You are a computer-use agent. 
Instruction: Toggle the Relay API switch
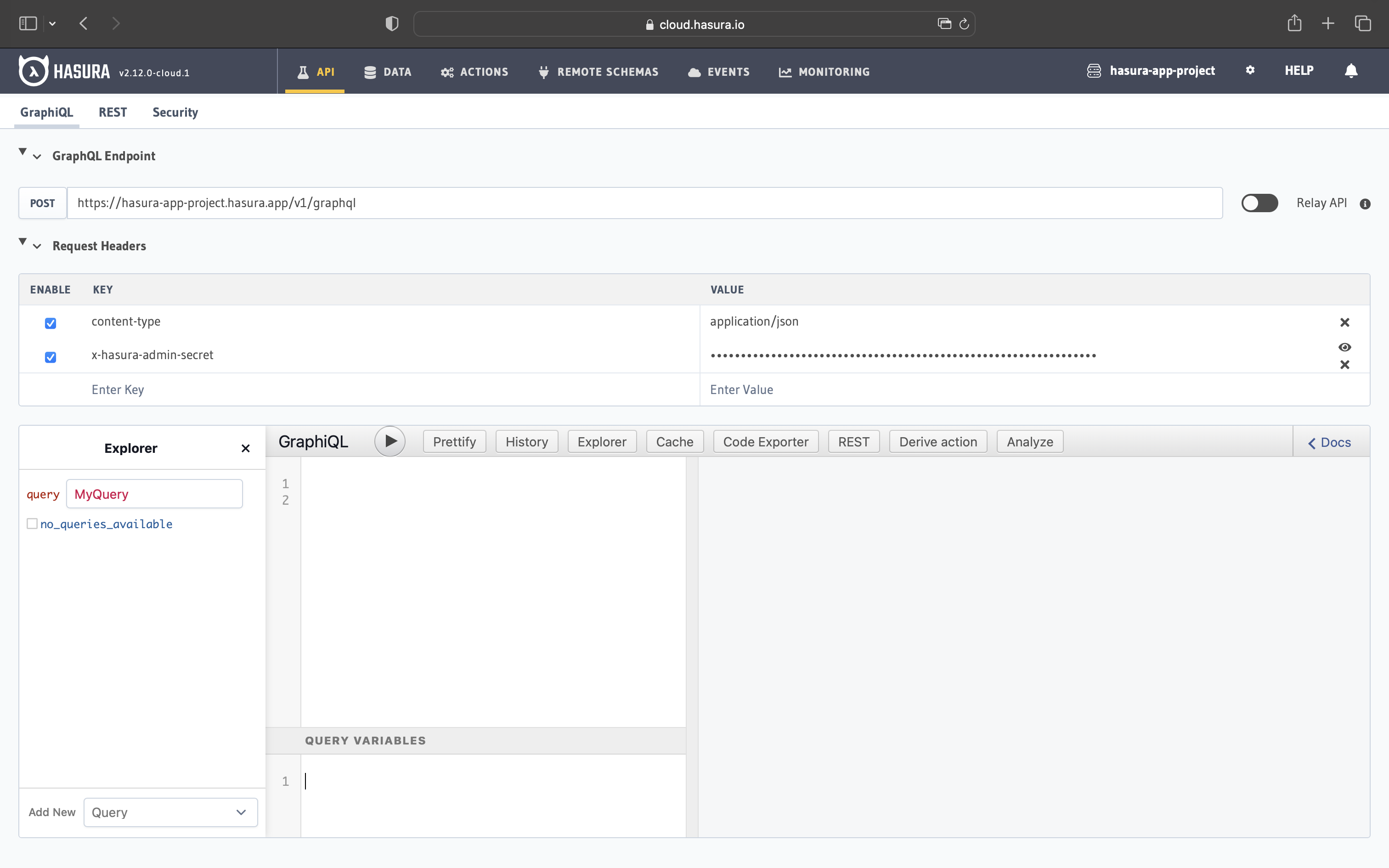coord(1259,203)
